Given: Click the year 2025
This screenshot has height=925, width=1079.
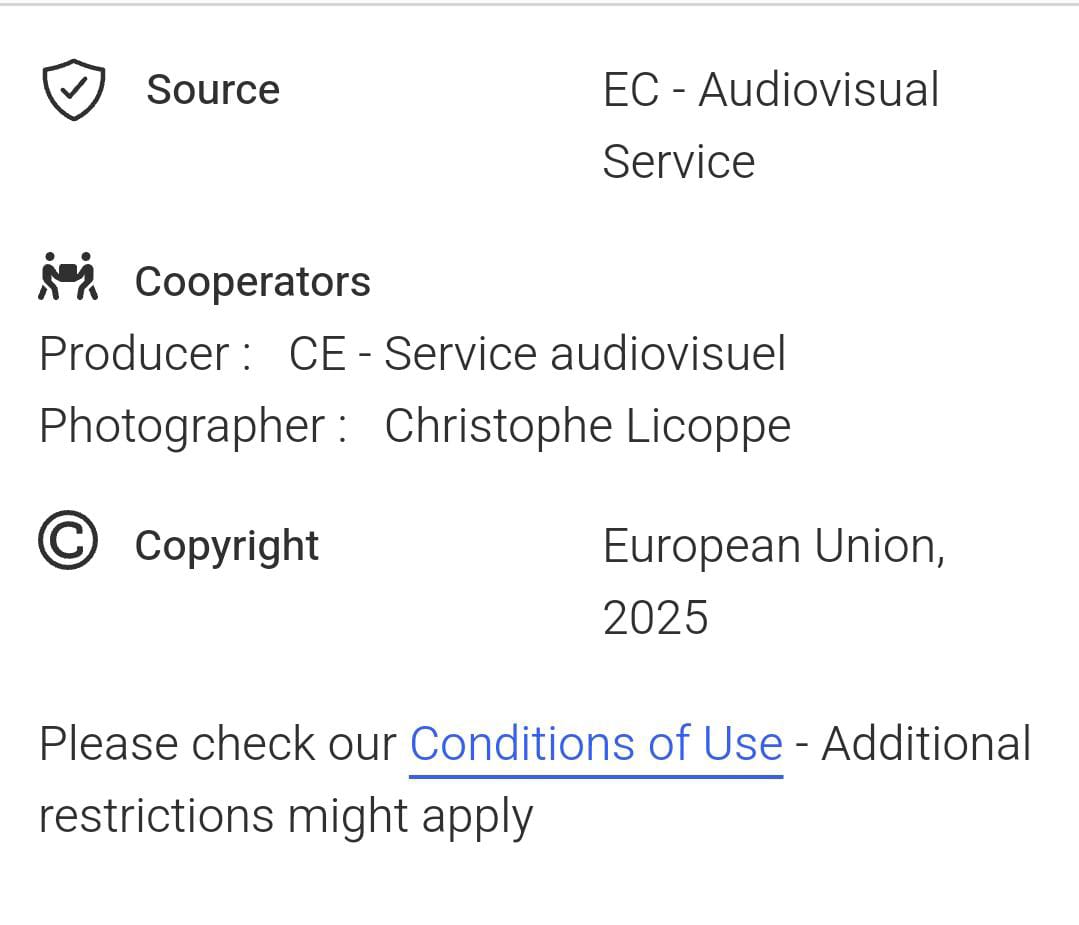Looking at the screenshot, I should (655, 618).
